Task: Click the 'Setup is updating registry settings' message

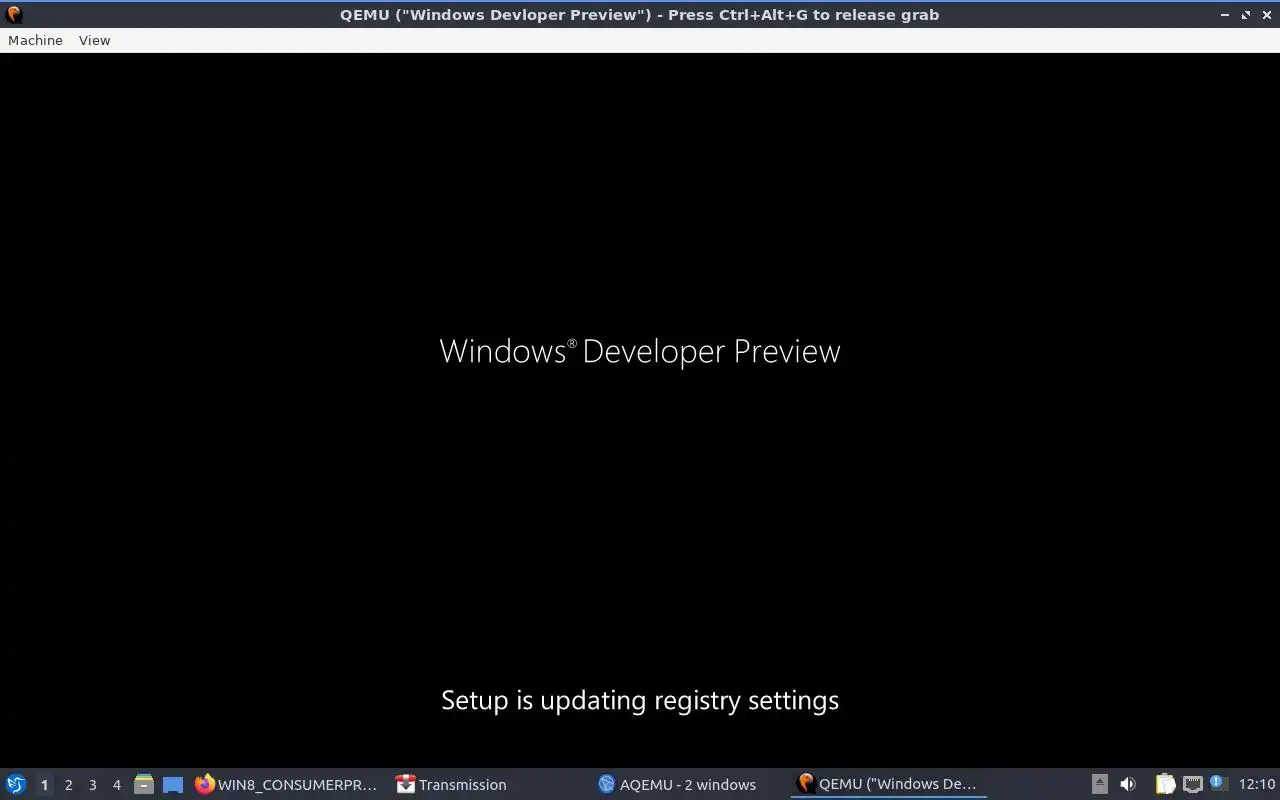Action: point(640,700)
